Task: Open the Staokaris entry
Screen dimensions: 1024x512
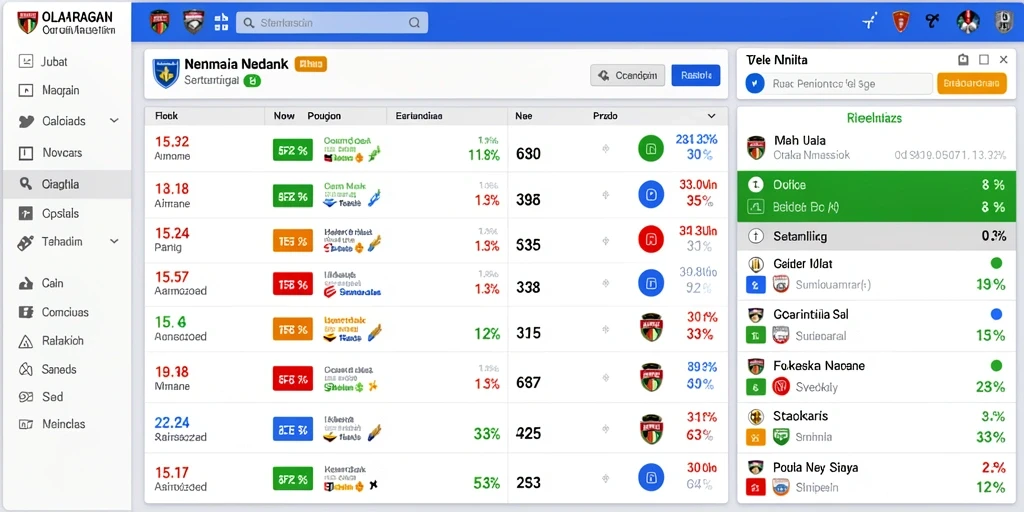Action: (x=876, y=426)
